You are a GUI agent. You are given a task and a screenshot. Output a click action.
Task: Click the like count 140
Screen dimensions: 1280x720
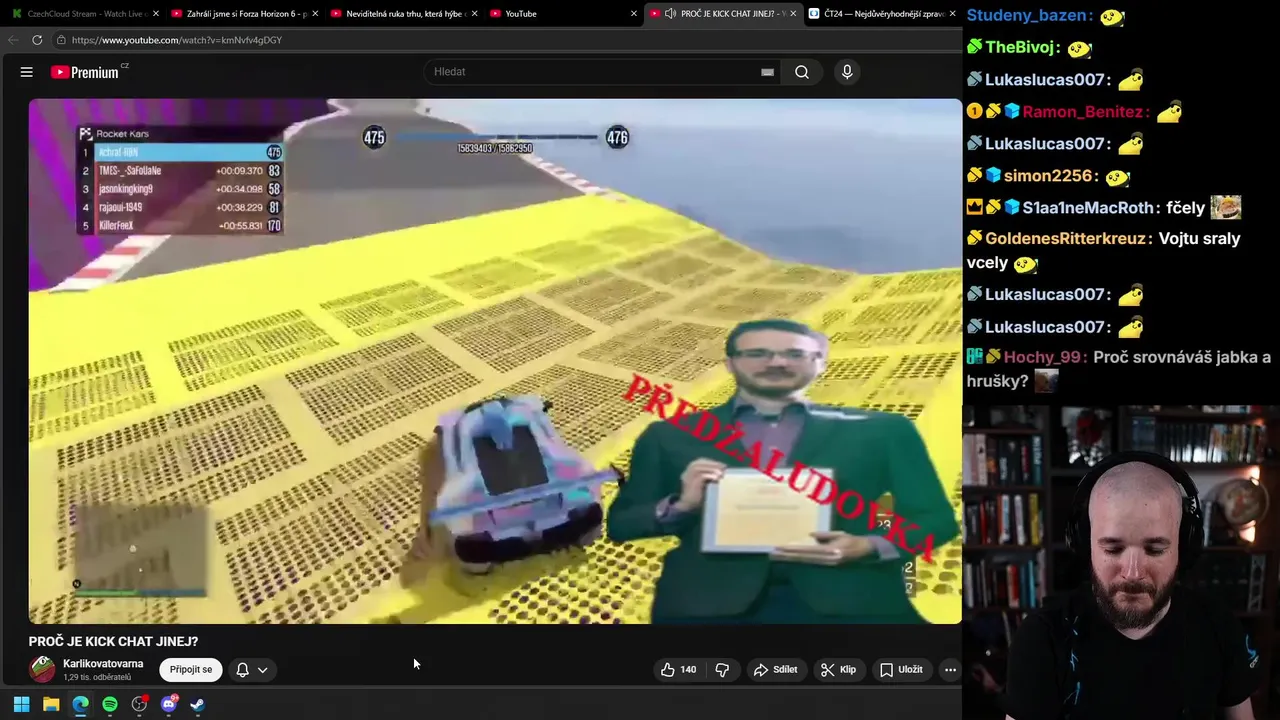coord(688,670)
